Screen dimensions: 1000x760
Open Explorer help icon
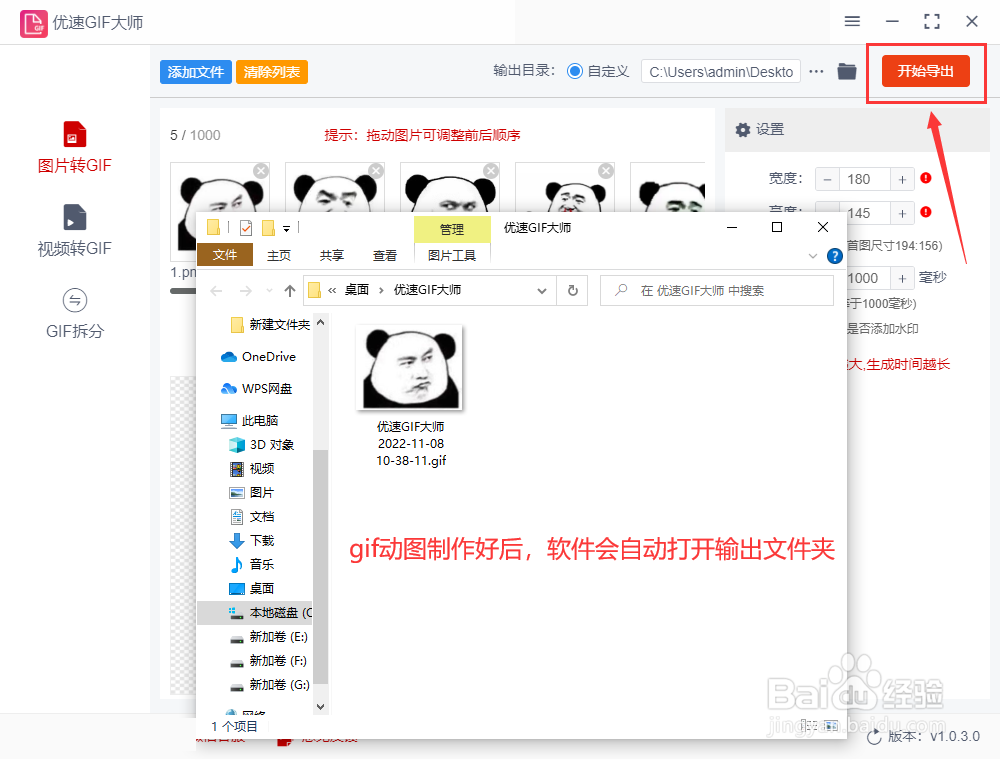click(x=834, y=256)
